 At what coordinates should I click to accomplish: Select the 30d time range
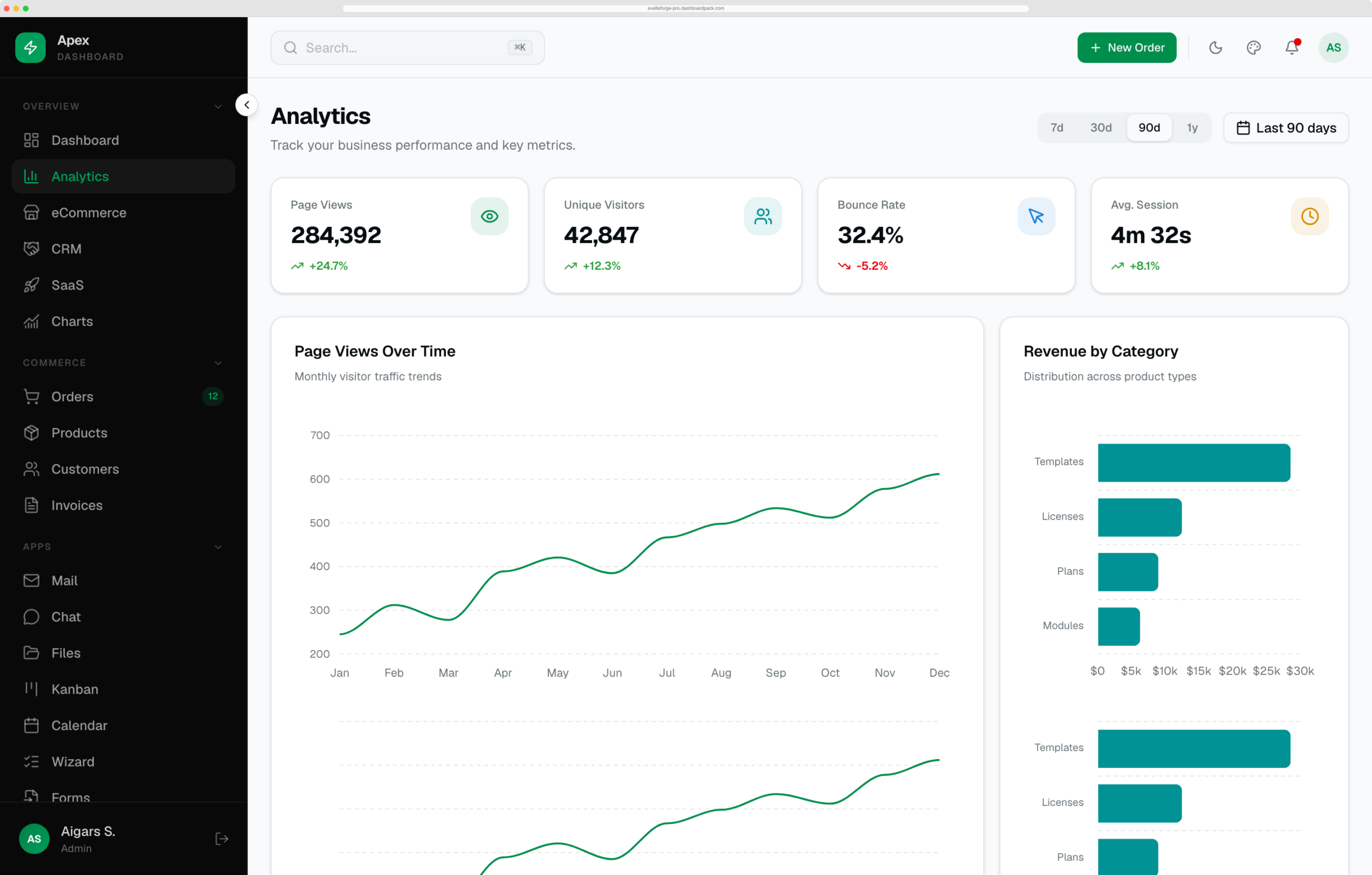pyautogui.click(x=1101, y=128)
